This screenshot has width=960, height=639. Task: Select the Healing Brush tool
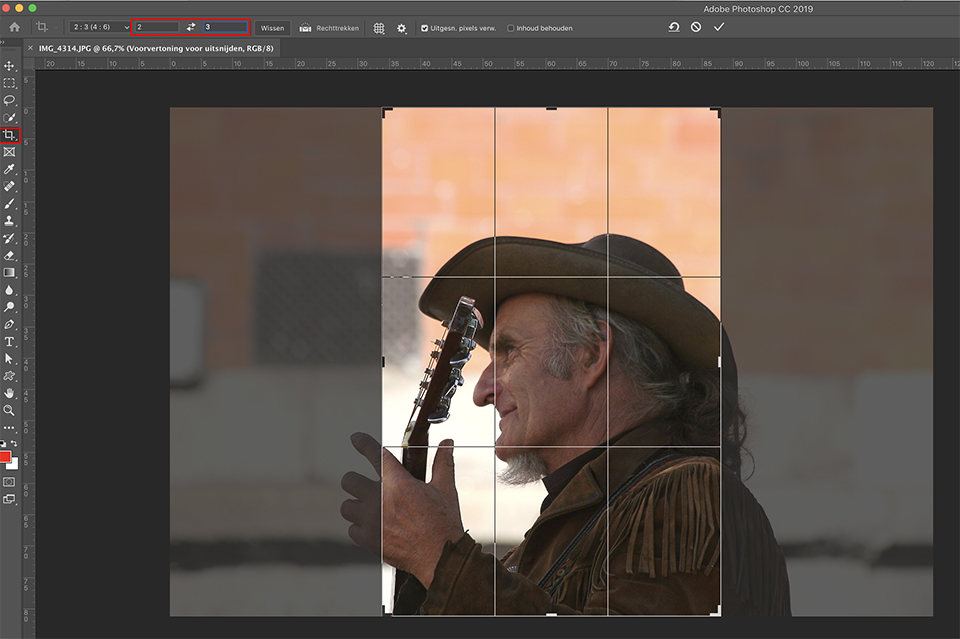coord(9,186)
